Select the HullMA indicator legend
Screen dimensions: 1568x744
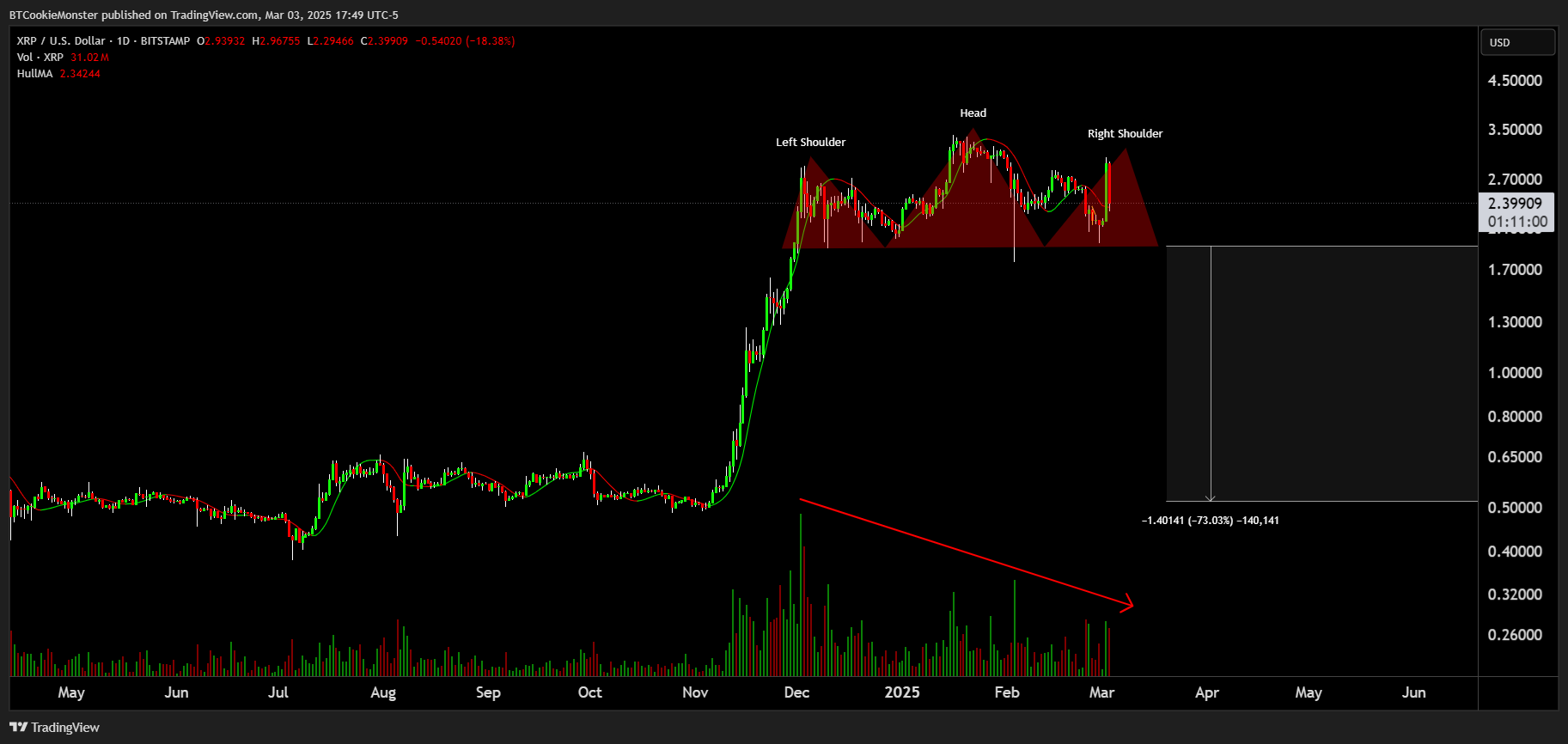(x=34, y=73)
